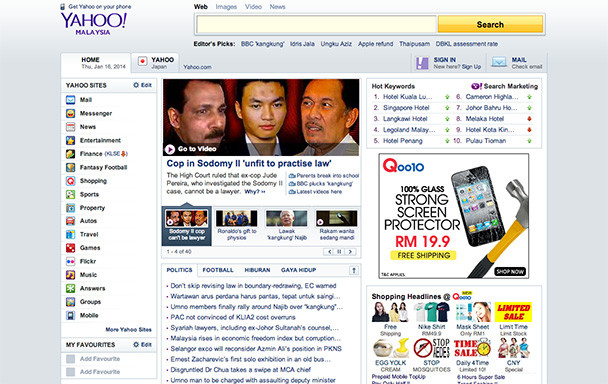Open the DBKL assessment rate link

point(466,44)
